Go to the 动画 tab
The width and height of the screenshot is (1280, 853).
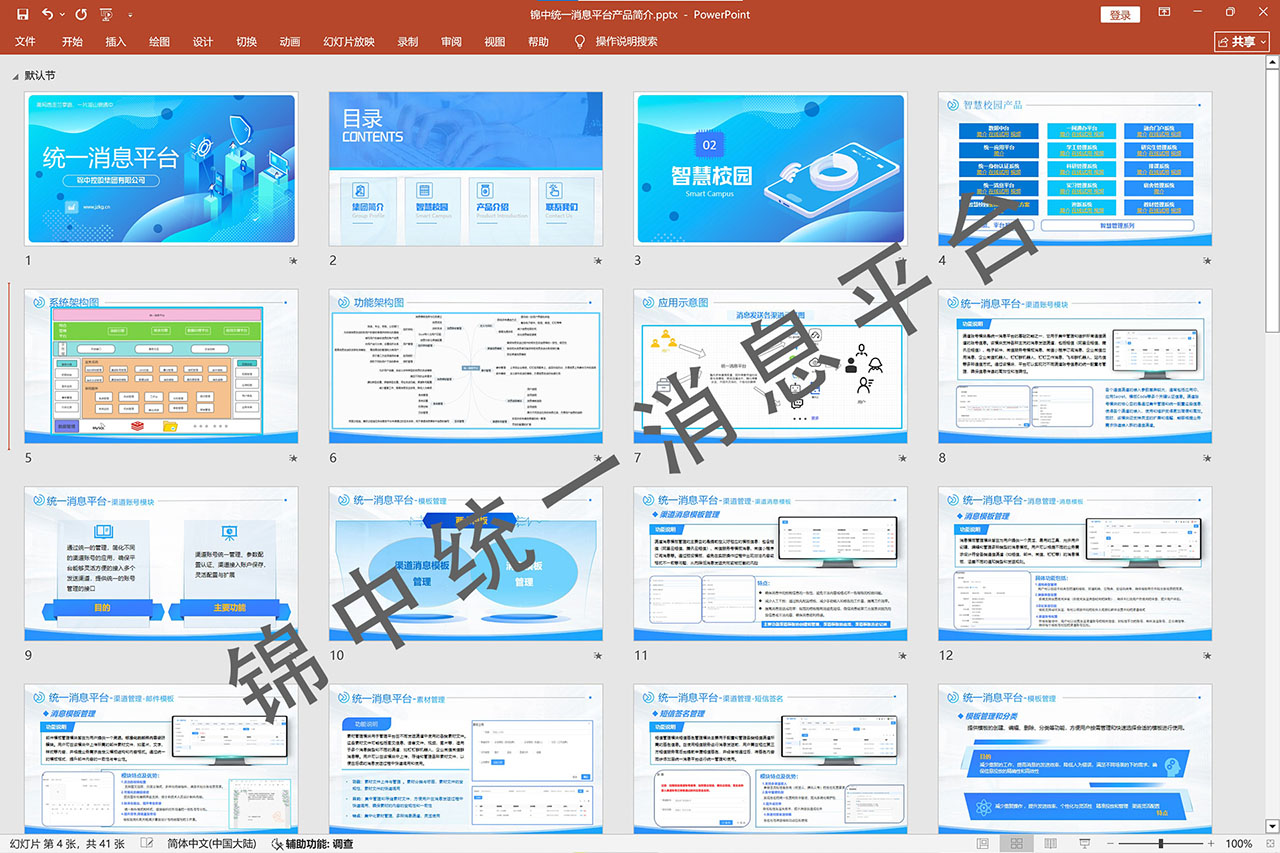tap(290, 42)
